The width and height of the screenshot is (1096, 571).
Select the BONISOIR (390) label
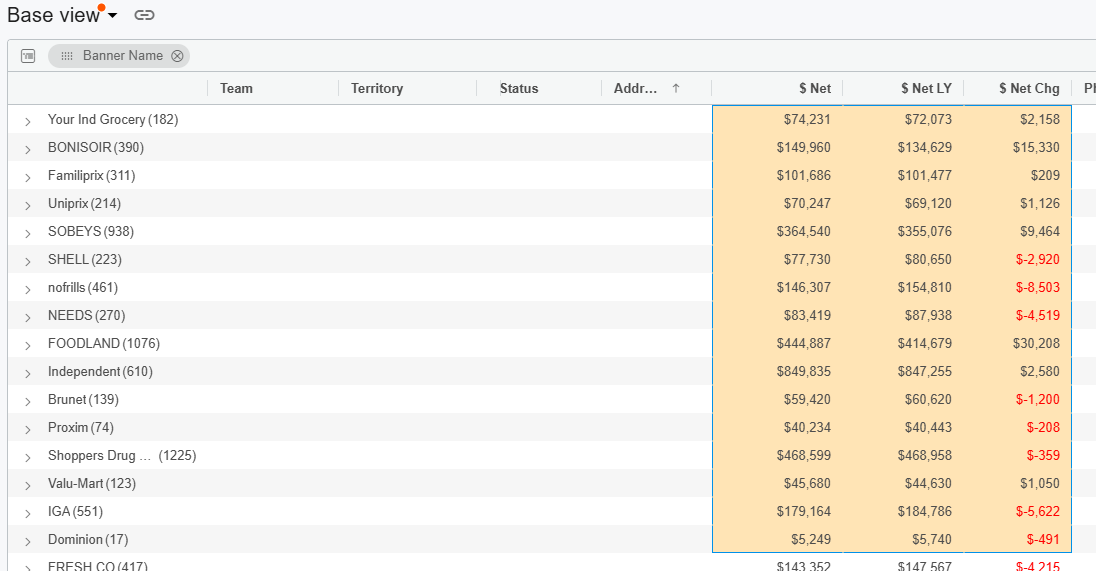pos(96,147)
